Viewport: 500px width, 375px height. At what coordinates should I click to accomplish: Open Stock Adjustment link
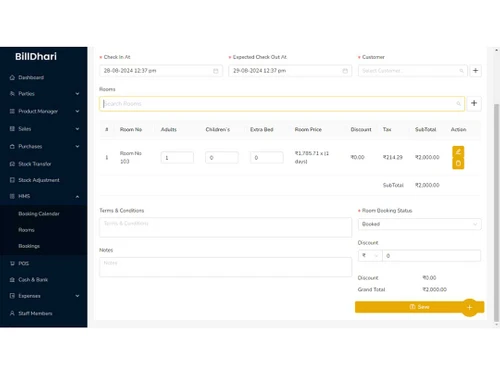[39, 180]
